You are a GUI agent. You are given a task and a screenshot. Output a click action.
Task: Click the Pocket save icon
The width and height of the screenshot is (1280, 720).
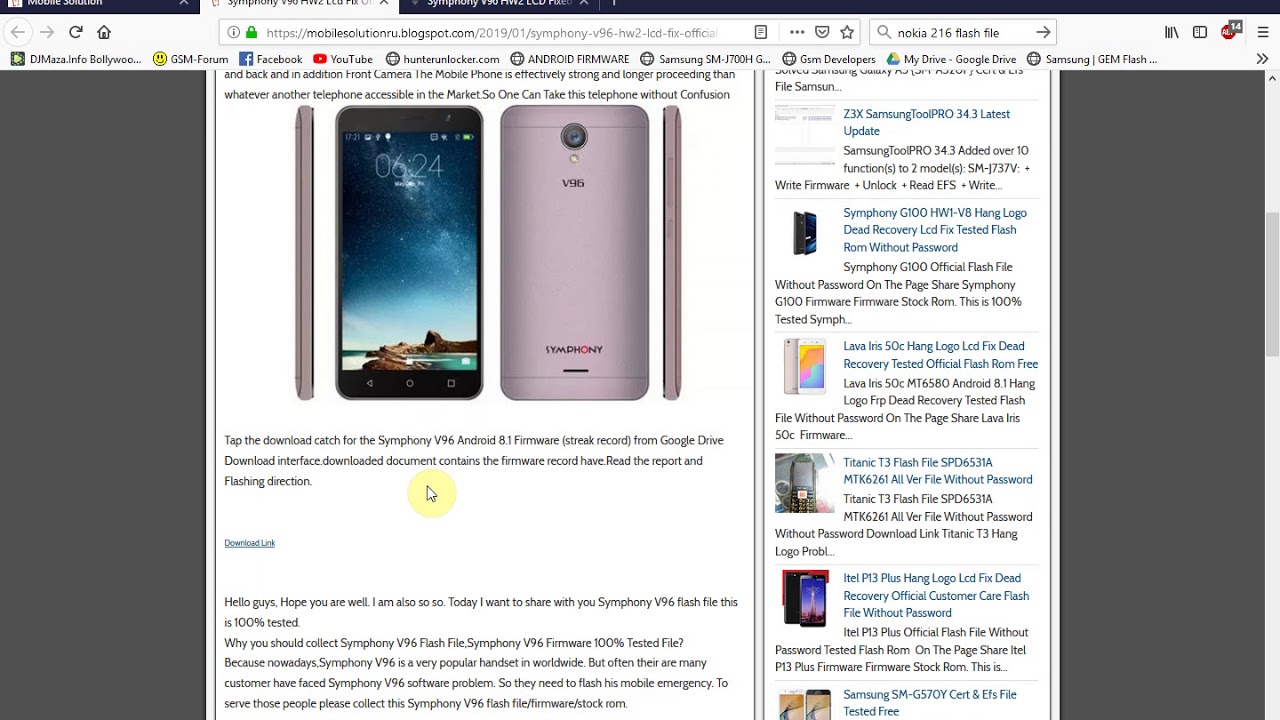click(822, 32)
